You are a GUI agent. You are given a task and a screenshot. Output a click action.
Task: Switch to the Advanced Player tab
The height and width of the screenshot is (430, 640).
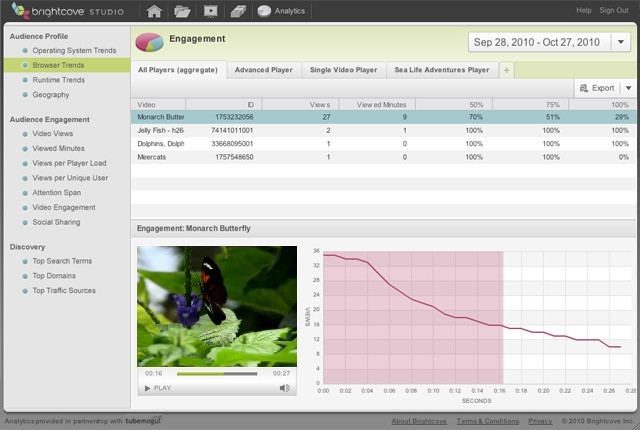pyautogui.click(x=264, y=70)
